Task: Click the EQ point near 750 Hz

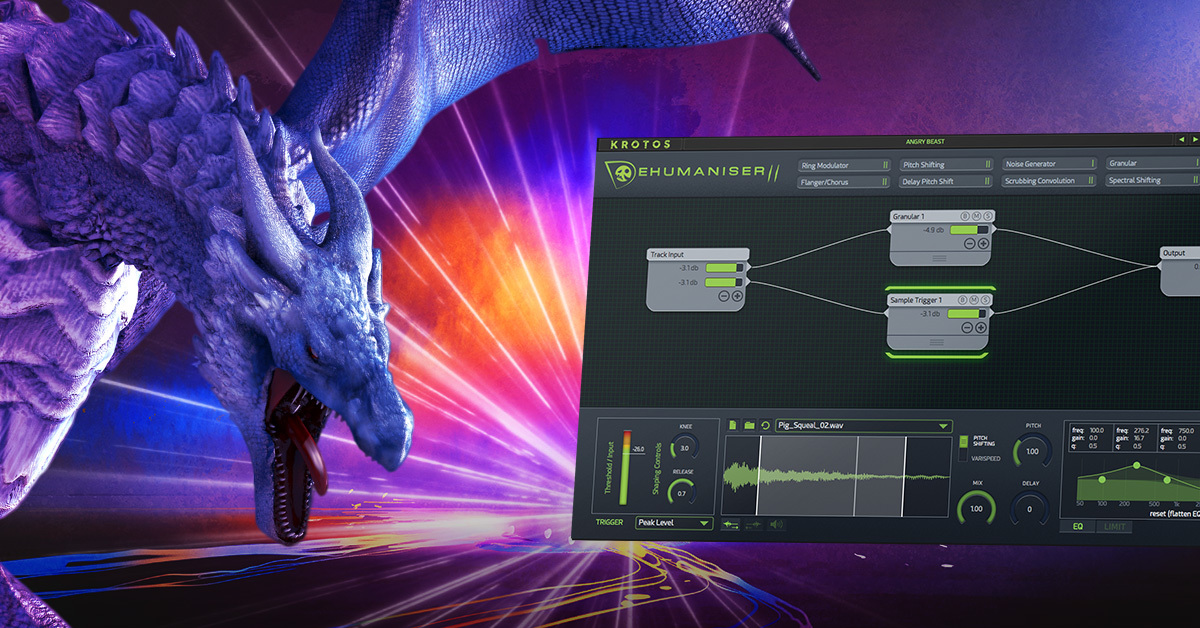Action: (1166, 481)
